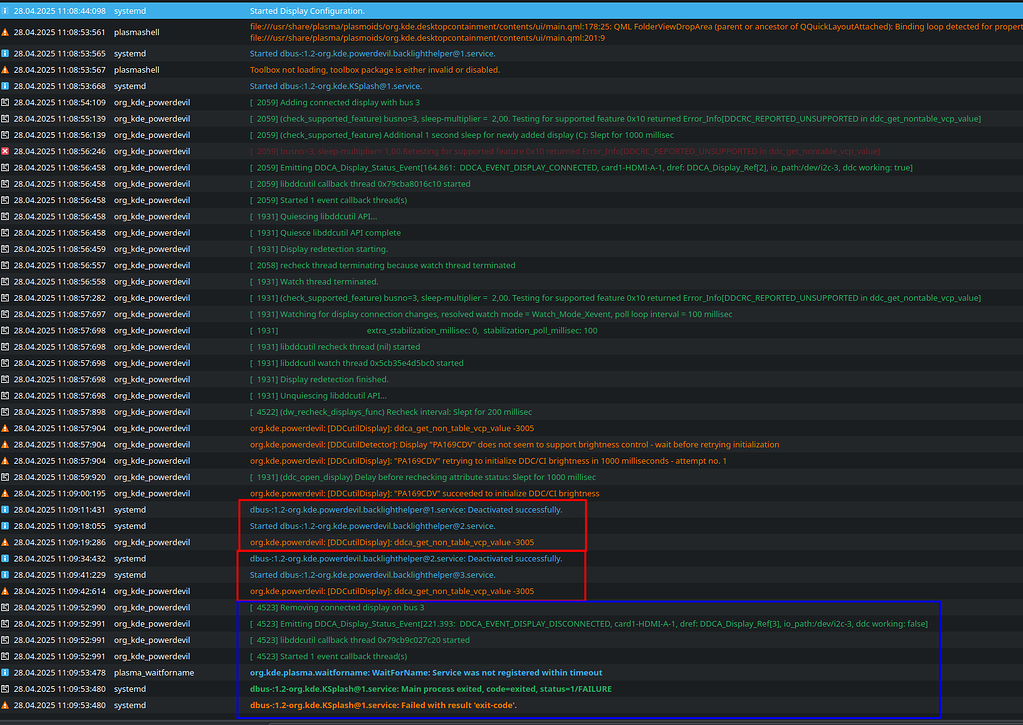Click debug icon for 'Adding connected display' row

(6, 102)
